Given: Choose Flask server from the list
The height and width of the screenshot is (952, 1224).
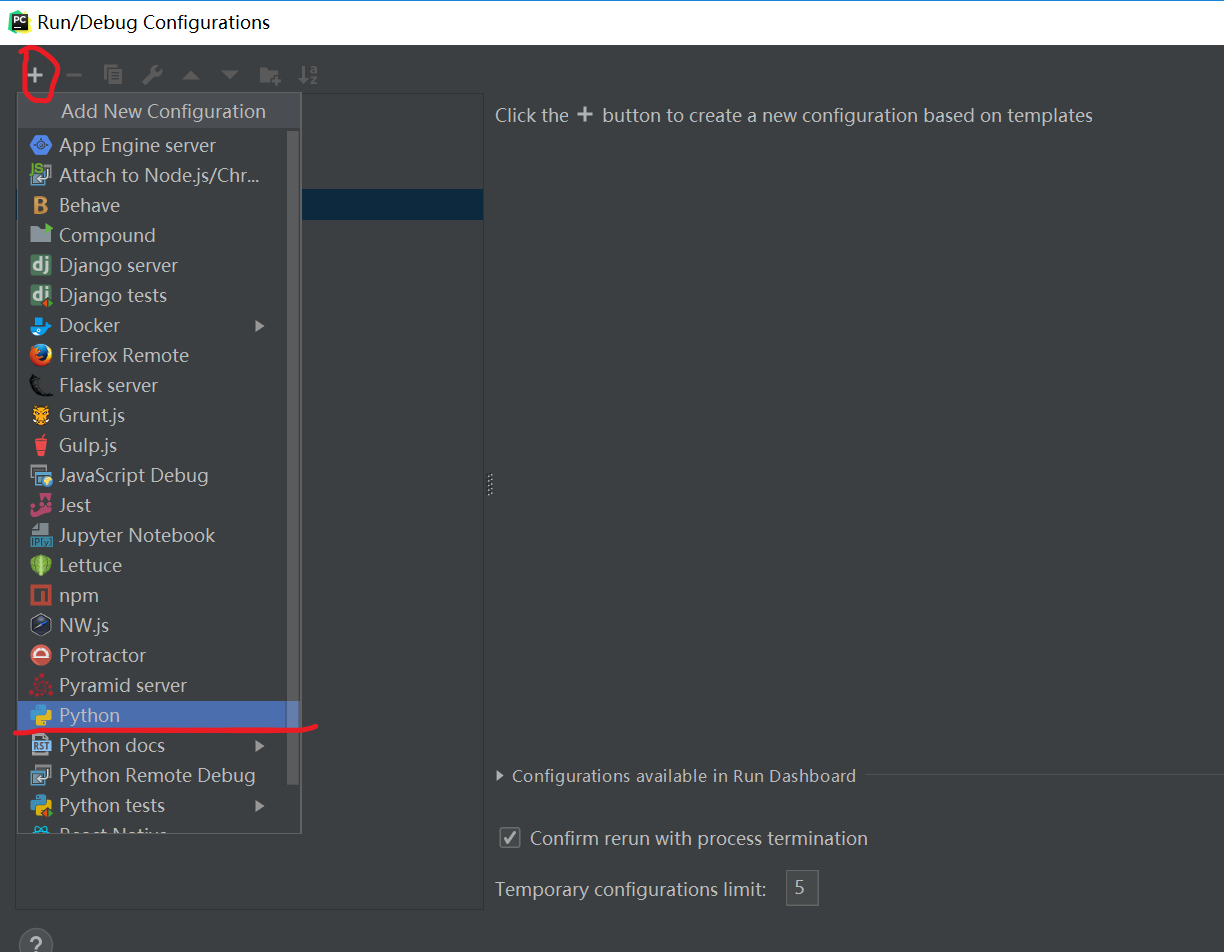Looking at the screenshot, I should click(x=152, y=385).
